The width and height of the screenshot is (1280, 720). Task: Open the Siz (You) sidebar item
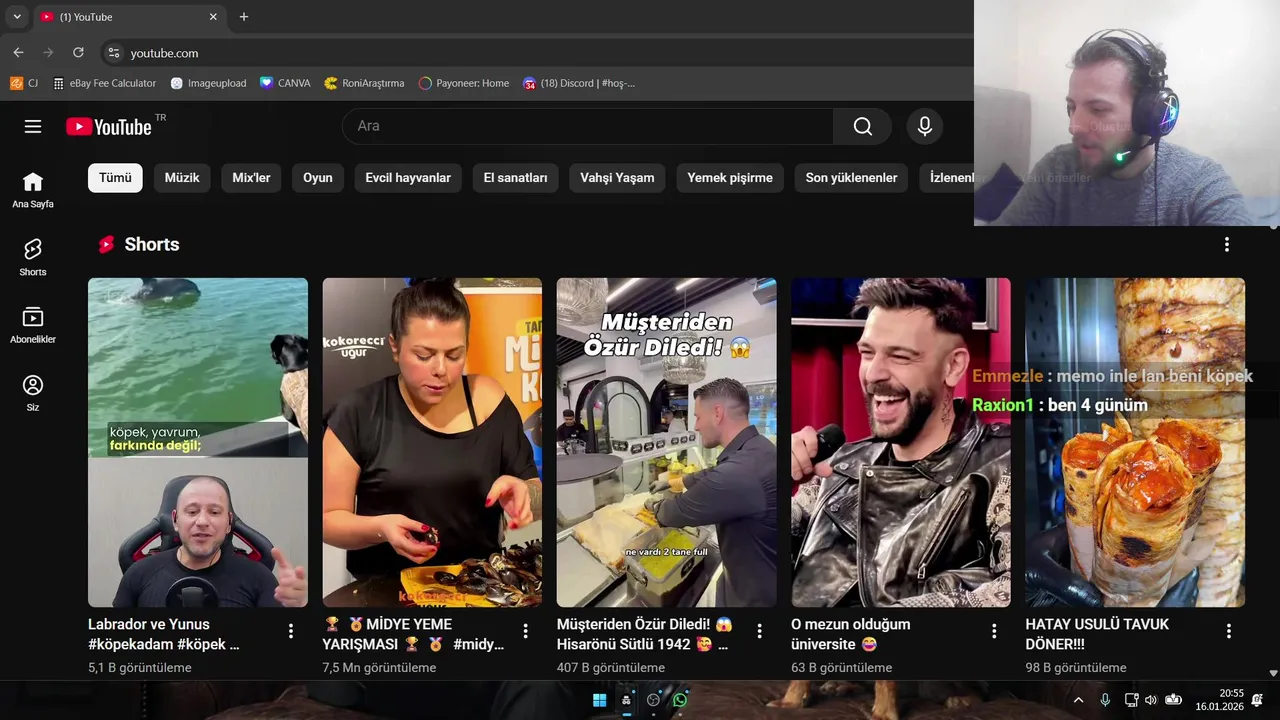pyautogui.click(x=33, y=393)
